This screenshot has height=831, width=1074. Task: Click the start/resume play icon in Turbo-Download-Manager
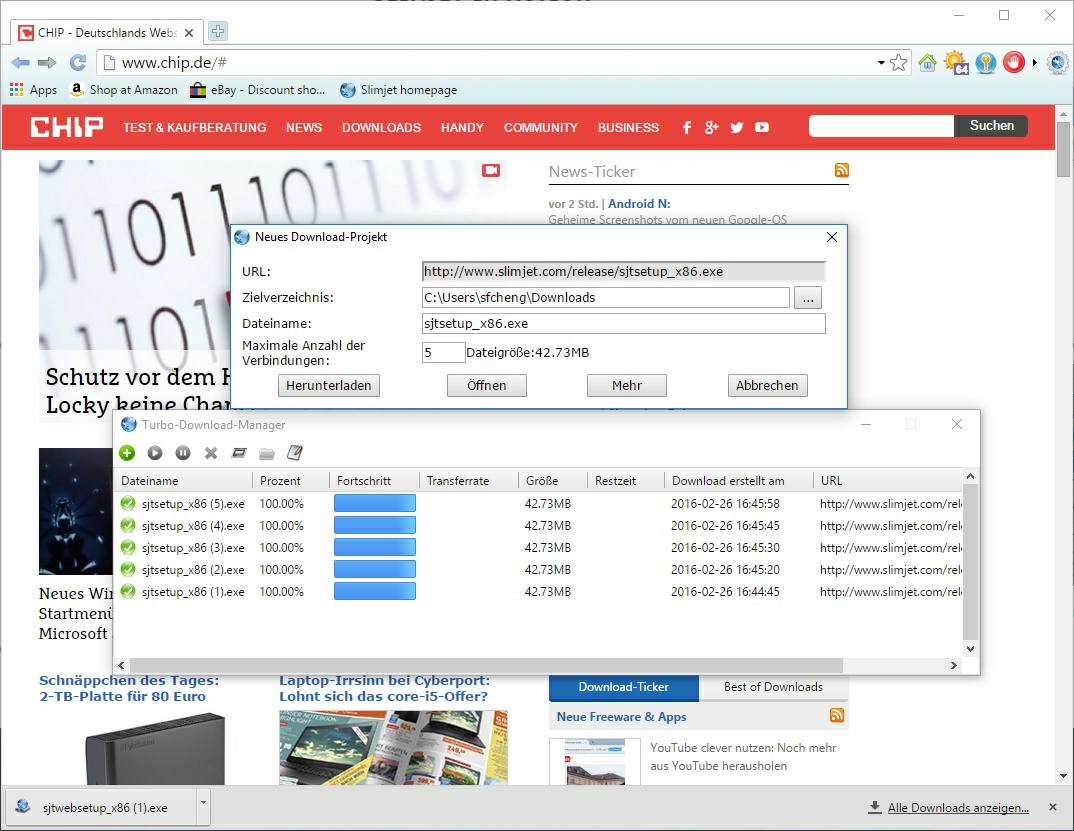coord(155,453)
